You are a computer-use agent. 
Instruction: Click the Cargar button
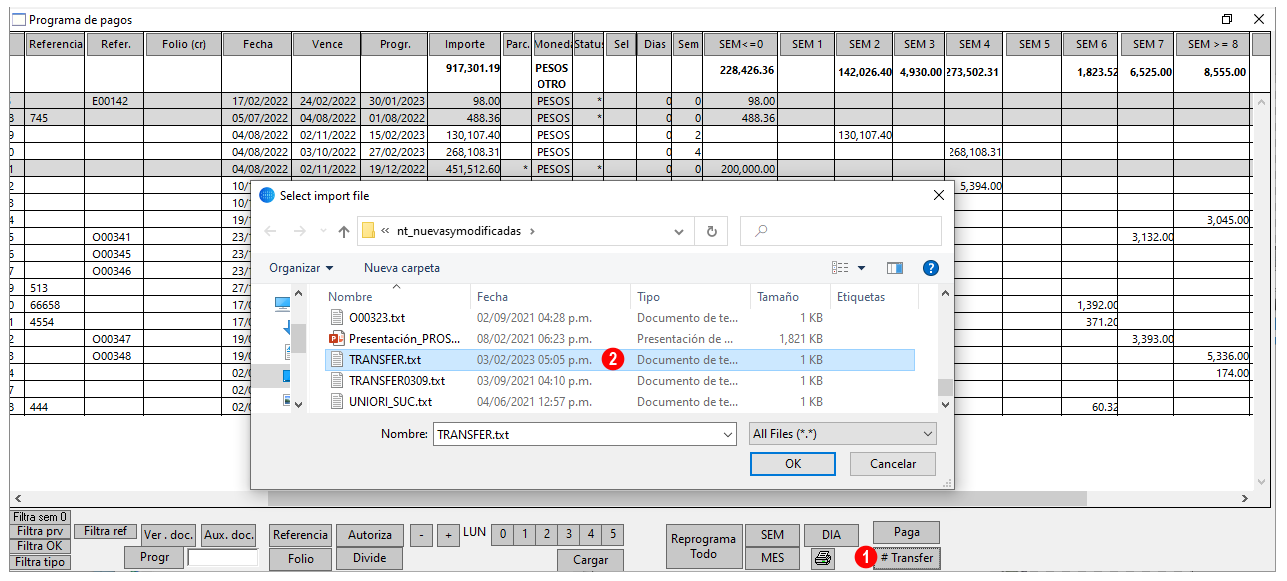click(x=590, y=560)
